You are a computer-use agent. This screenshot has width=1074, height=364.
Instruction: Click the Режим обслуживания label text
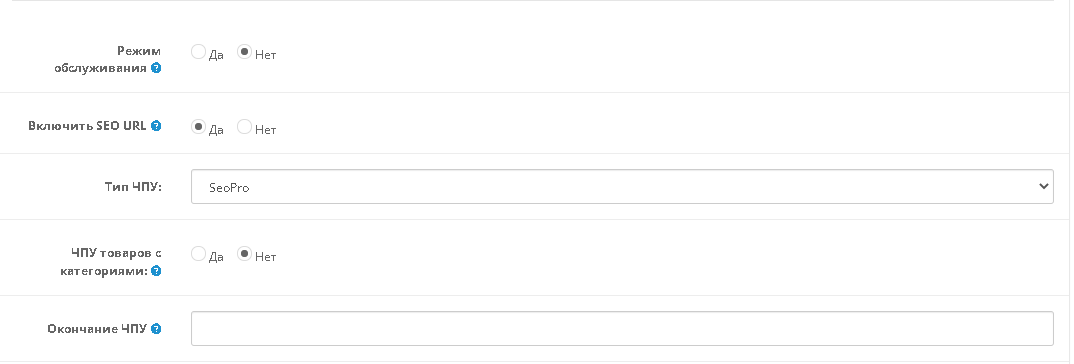pos(108,60)
